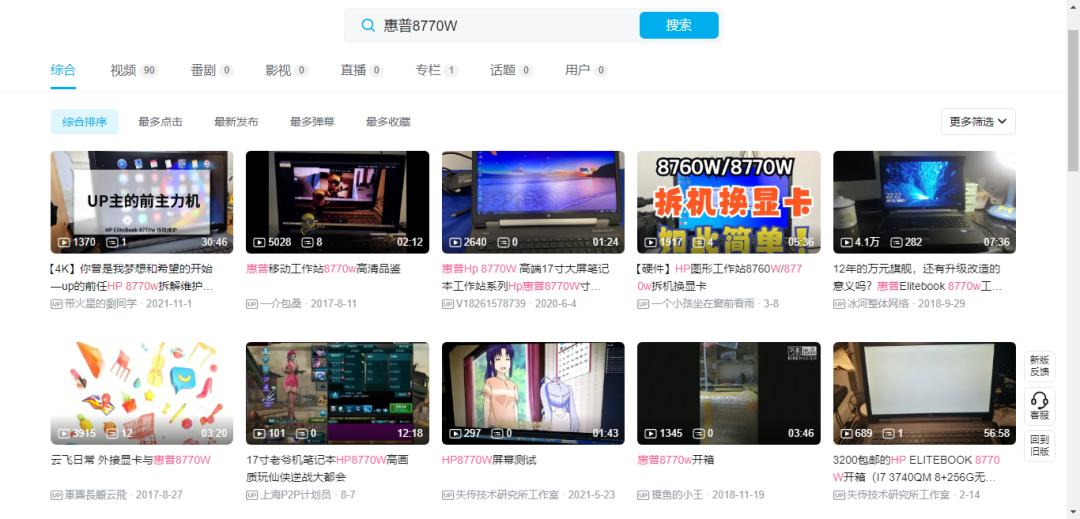The height and width of the screenshot is (519, 1080).
Task: Click the 回到旧版 side button
Action: point(1039,445)
